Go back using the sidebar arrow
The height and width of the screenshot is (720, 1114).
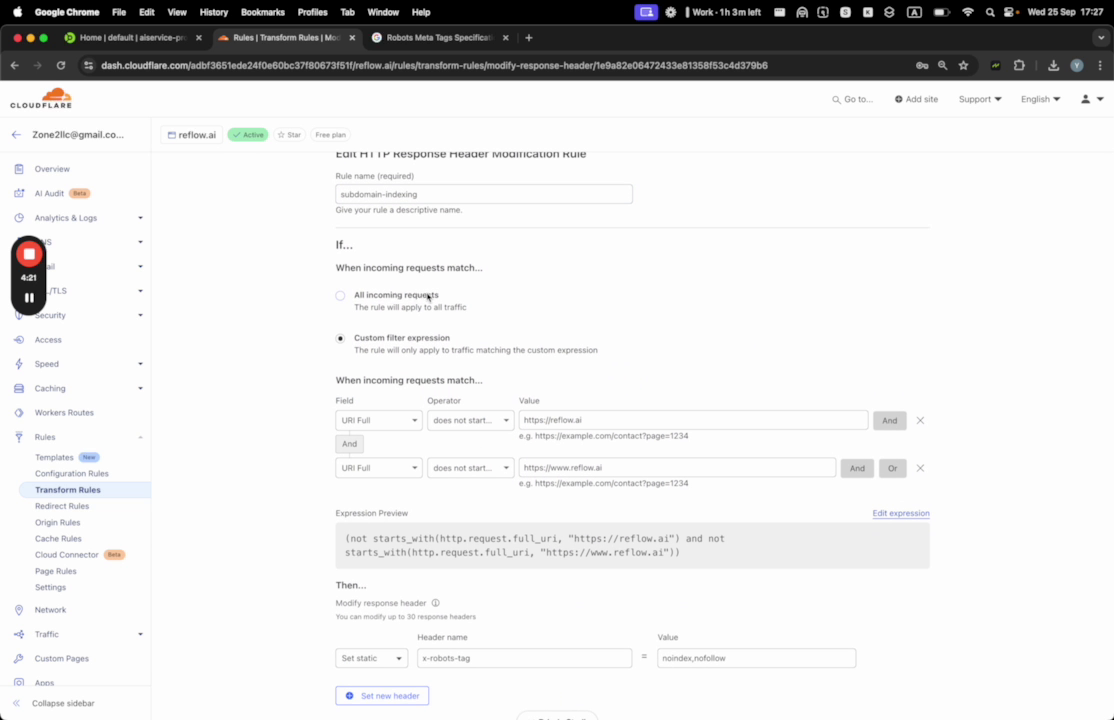pyautogui.click(x=16, y=134)
